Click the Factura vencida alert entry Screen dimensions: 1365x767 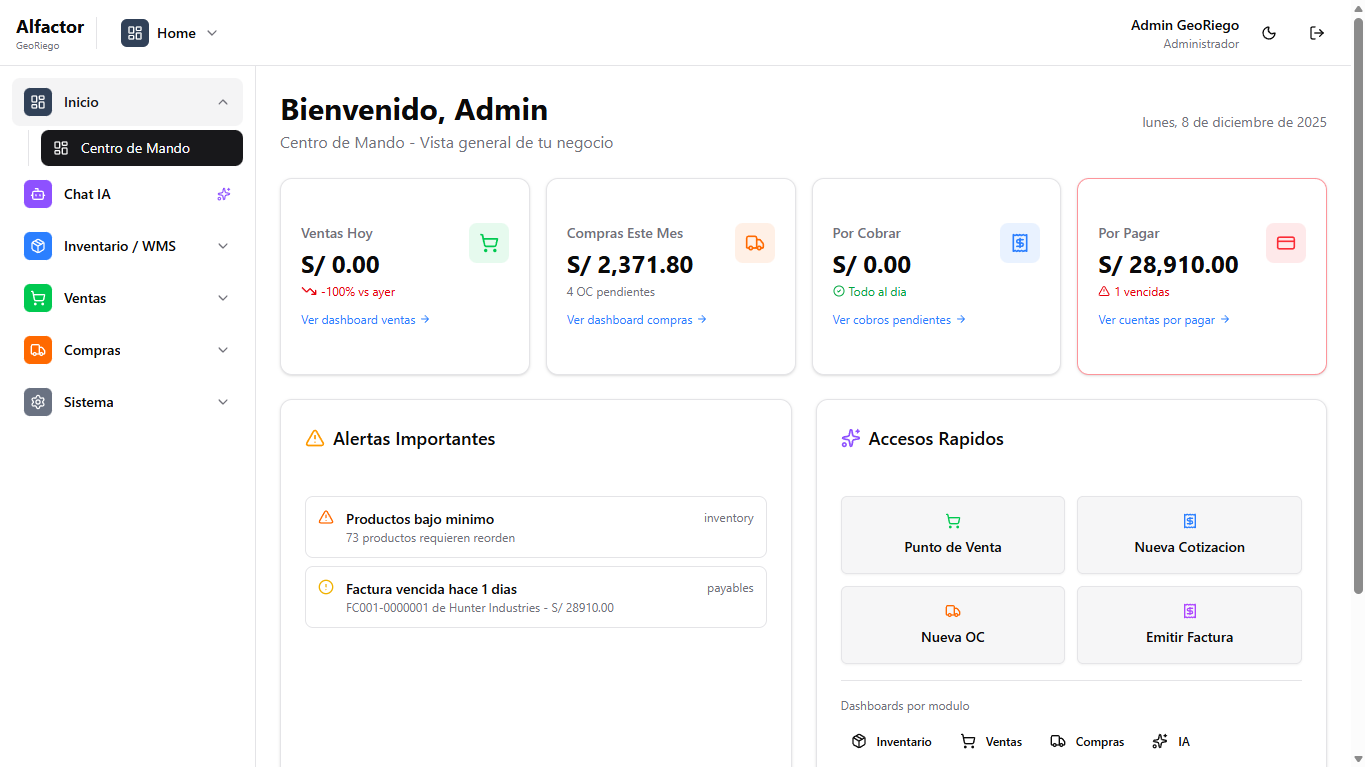535,597
